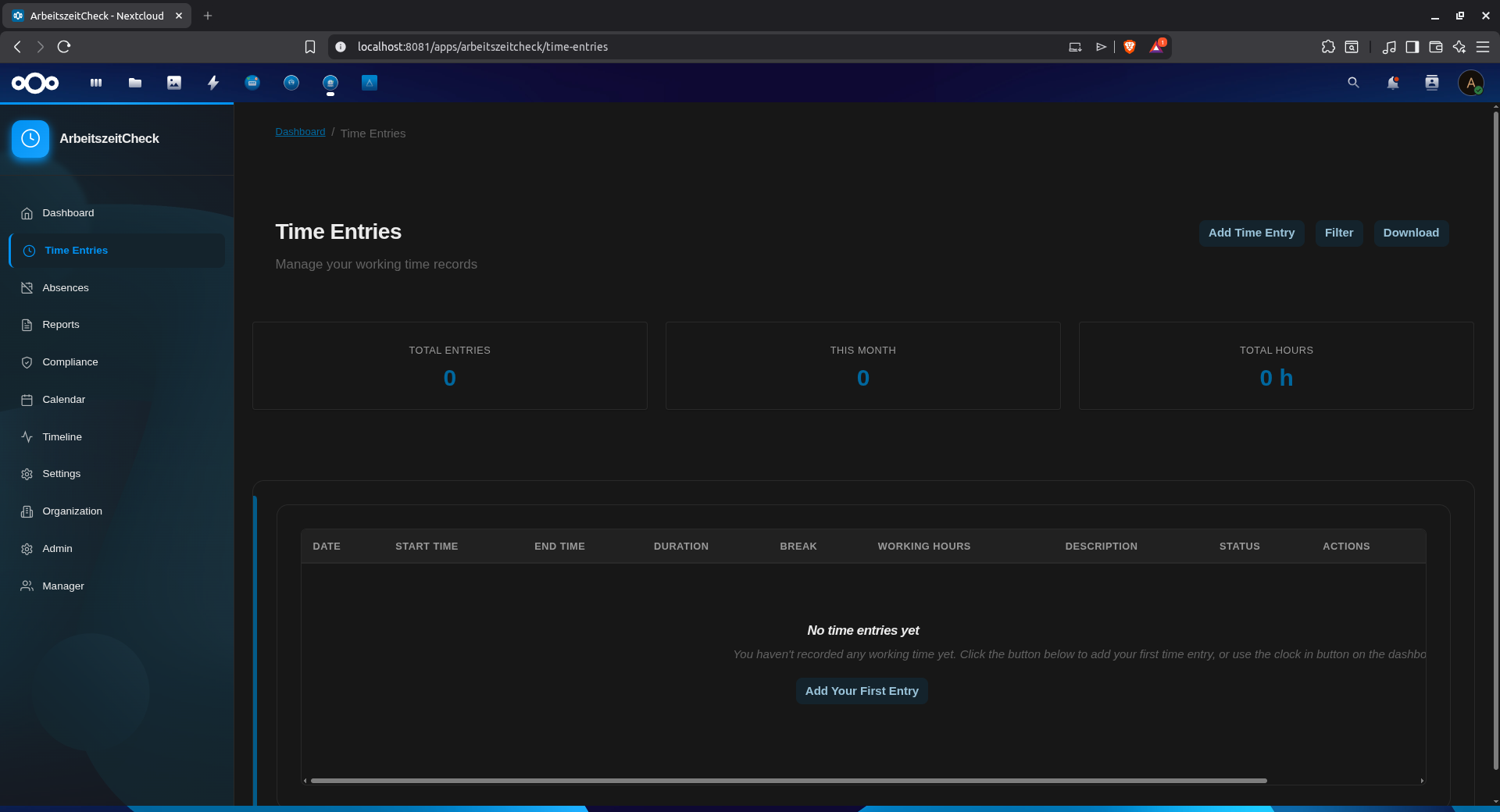This screenshot has height=812, width=1500.
Task: Open the Download options control
Action: [x=1411, y=233]
